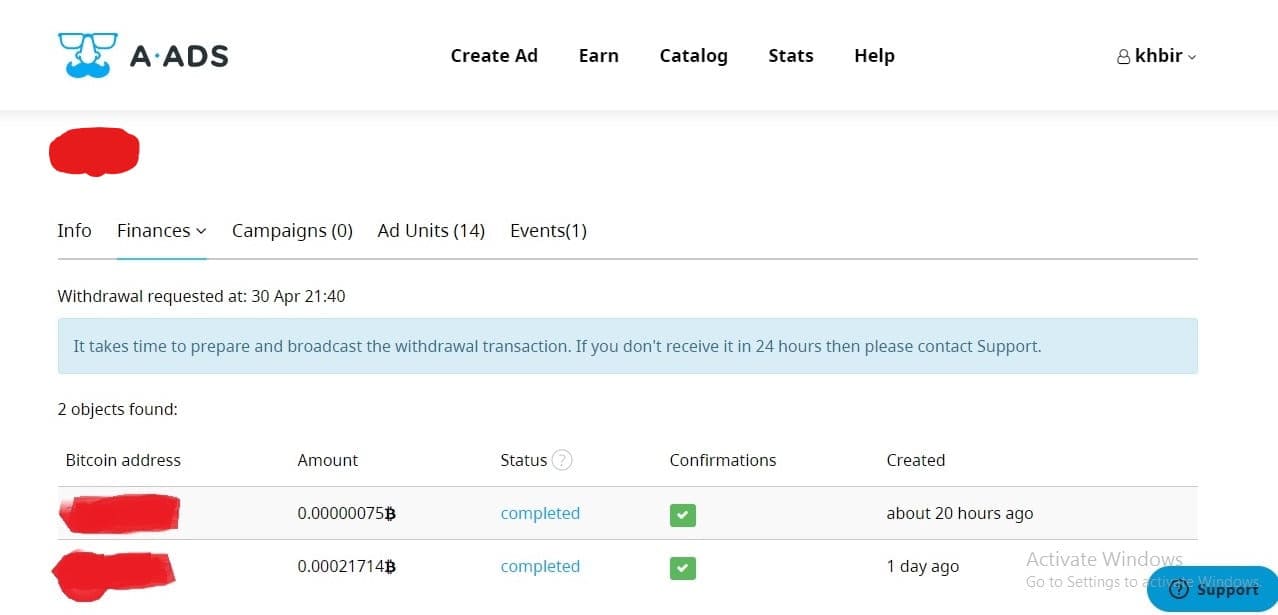Switch to the Ad Units (14) tab

[431, 231]
